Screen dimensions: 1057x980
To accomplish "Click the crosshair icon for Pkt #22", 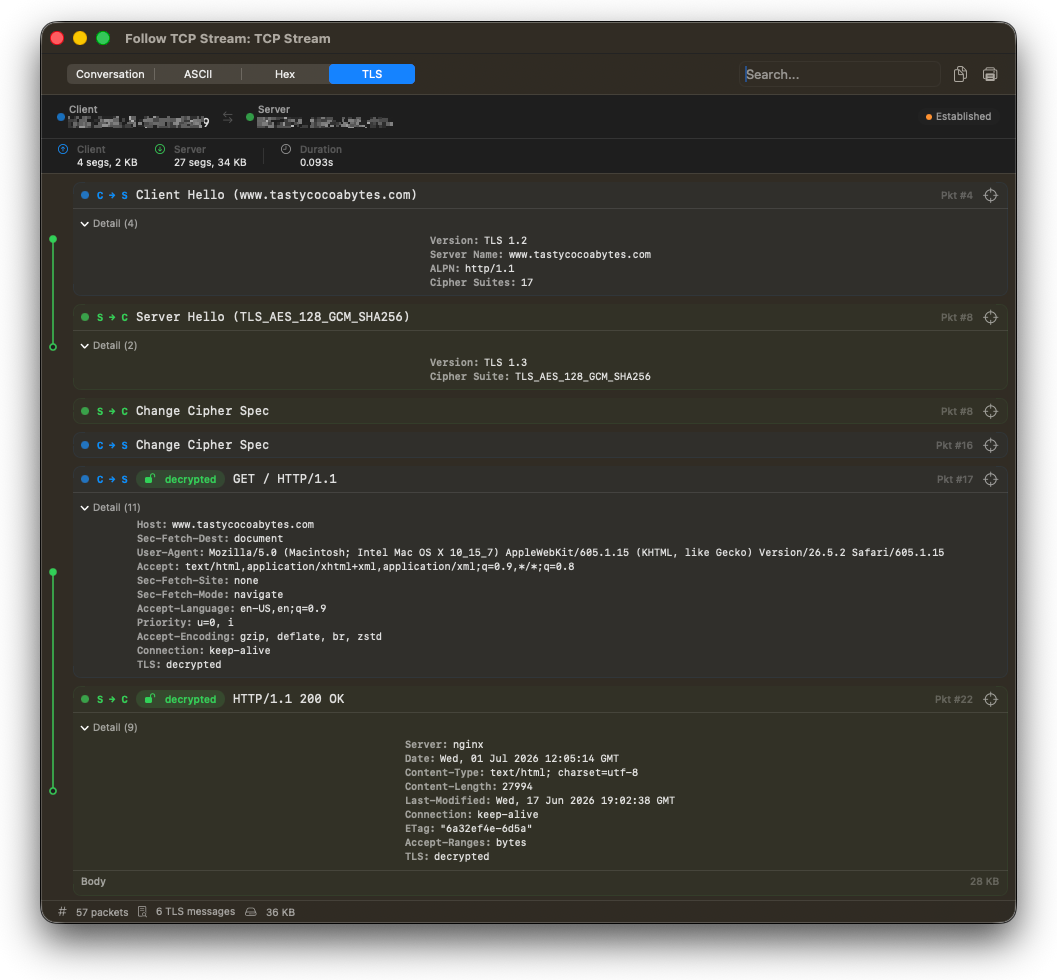I will pyautogui.click(x=990, y=700).
